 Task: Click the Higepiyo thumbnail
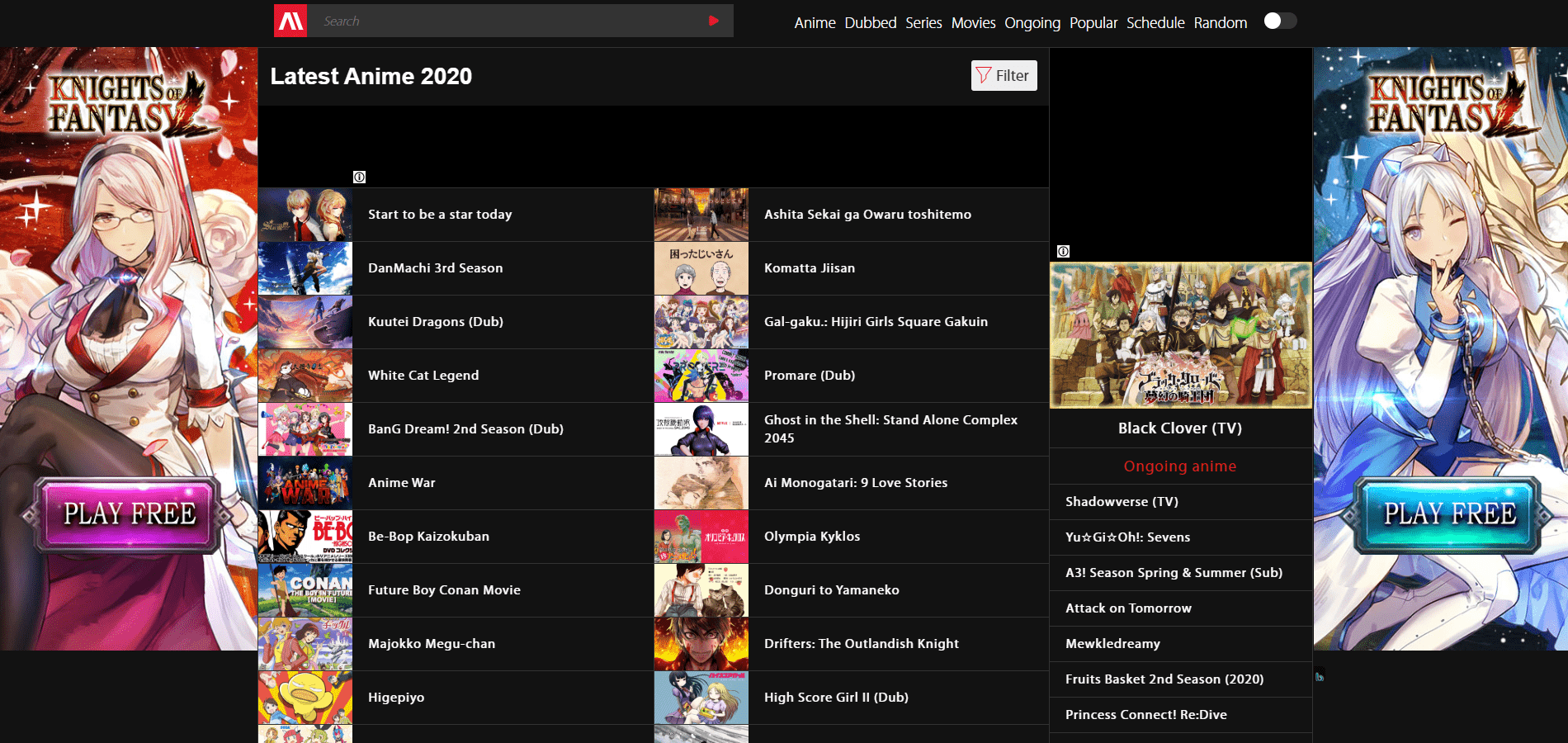305,698
